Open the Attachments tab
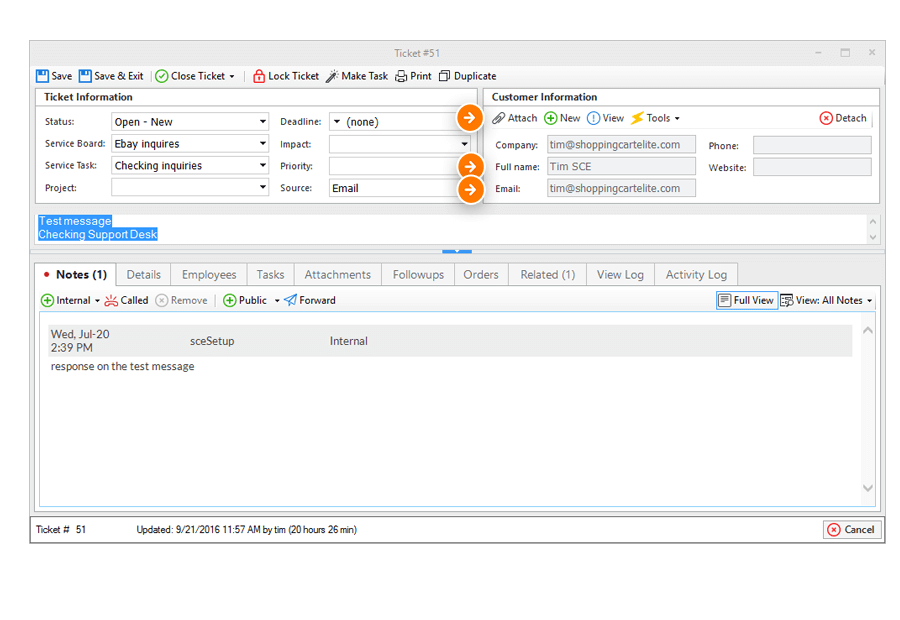 point(338,274)
